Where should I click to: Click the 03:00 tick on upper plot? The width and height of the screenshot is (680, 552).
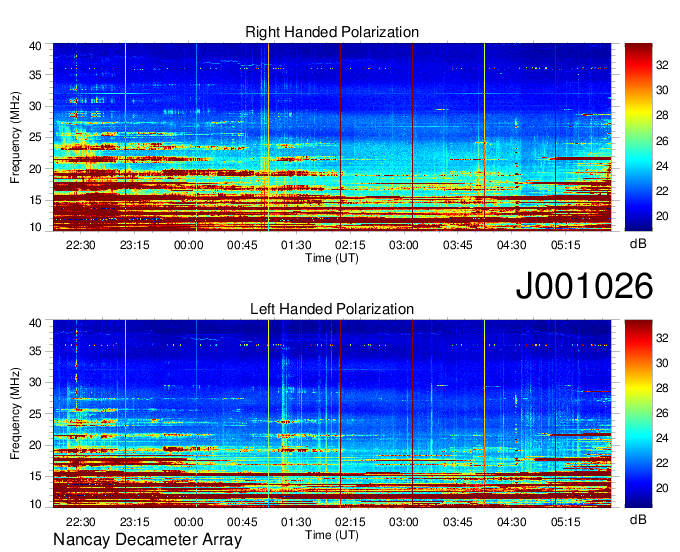click(x=404, y=245)
